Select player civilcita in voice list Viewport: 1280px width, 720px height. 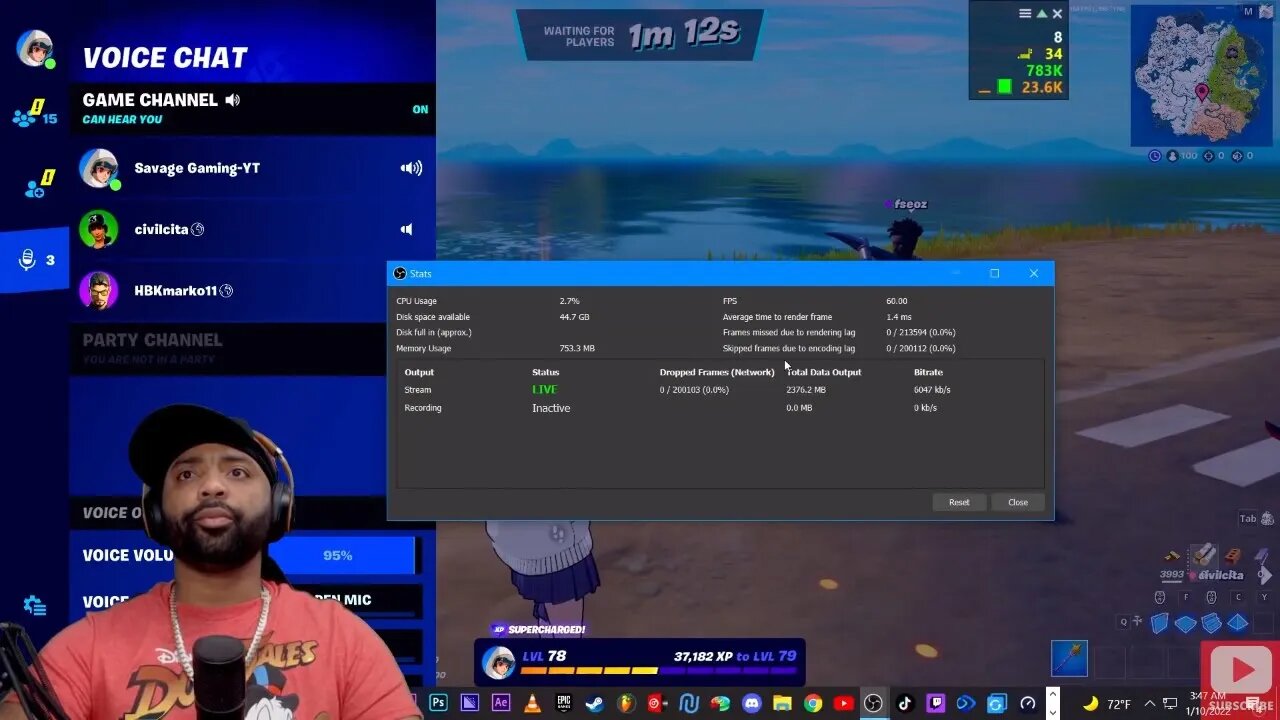(x=252, y=229)
